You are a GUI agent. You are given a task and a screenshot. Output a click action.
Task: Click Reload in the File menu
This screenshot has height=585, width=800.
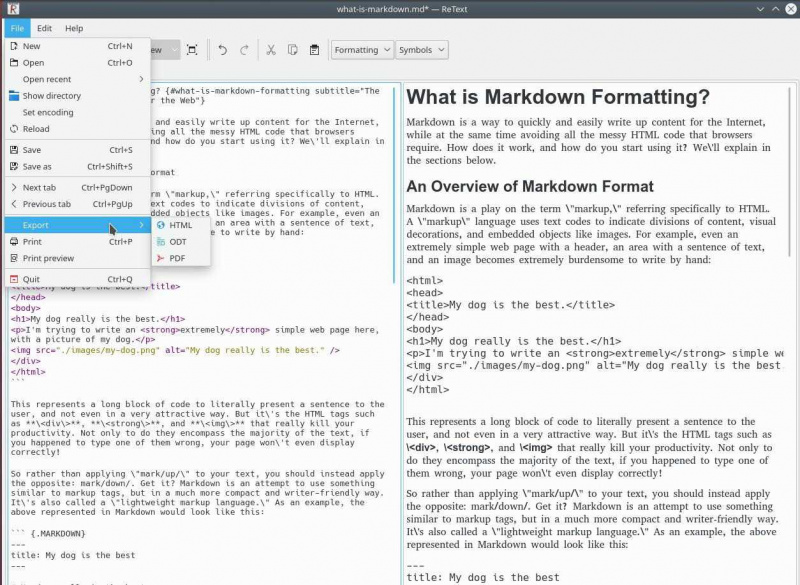(x=78, y=129)
